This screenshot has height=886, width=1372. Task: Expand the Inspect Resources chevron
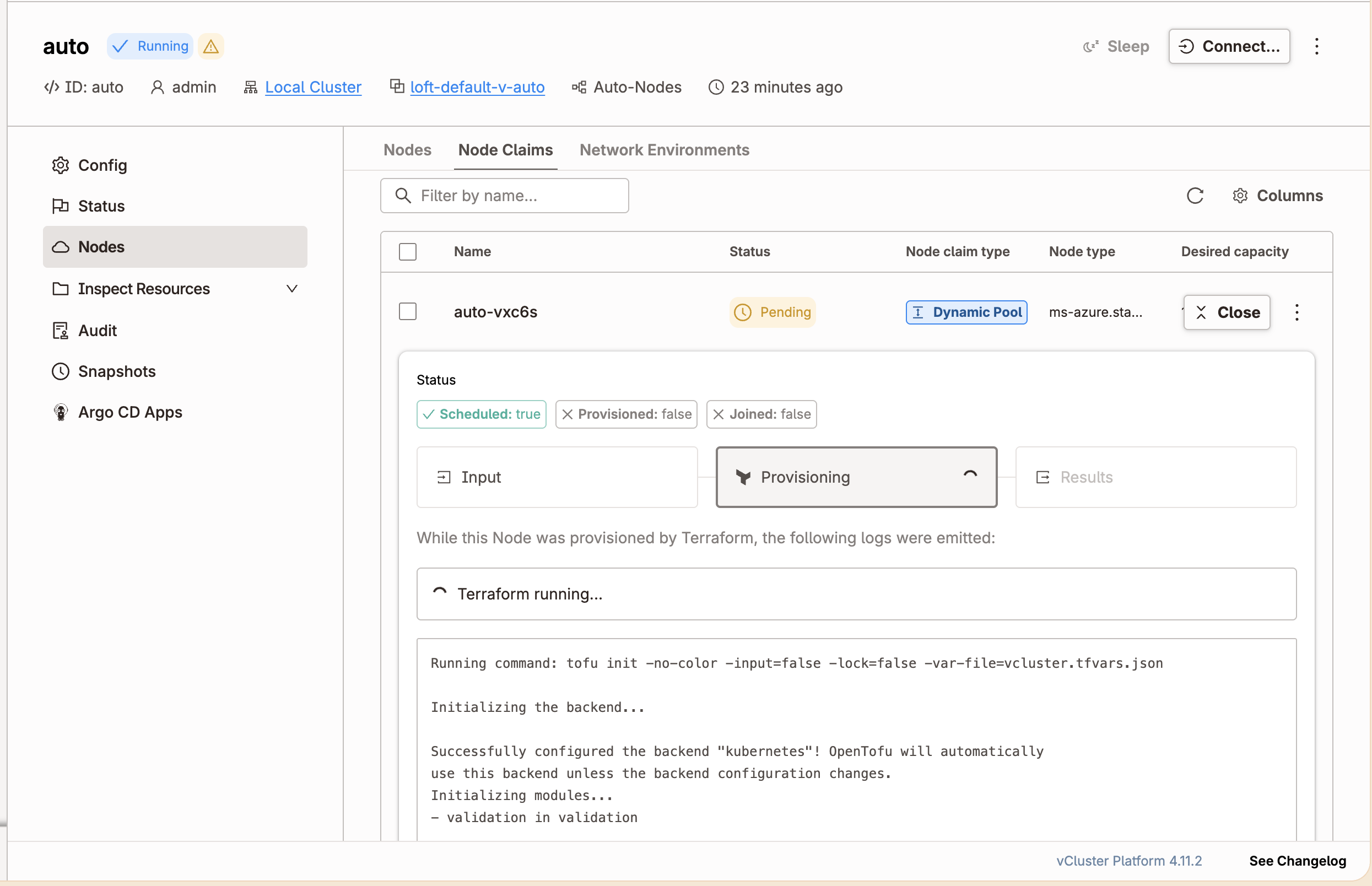pyautogui.click(x=292, y=289)
